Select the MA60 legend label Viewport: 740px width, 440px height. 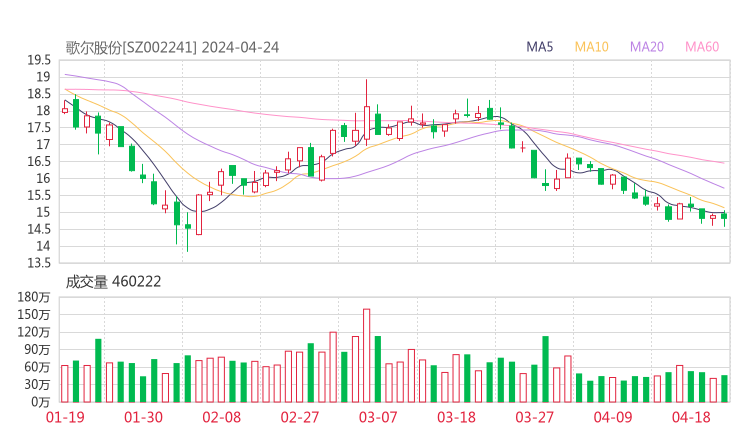[x=702, y=47]
